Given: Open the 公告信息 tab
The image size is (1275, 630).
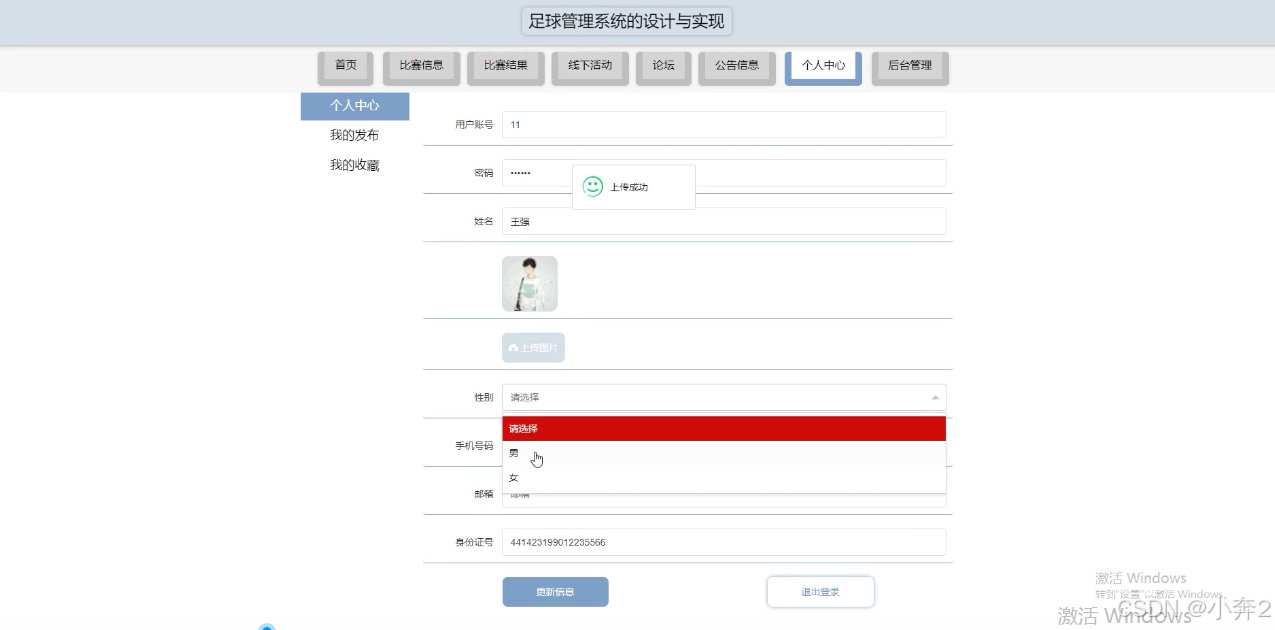Looking at the screenshot, I should [737, 66].
